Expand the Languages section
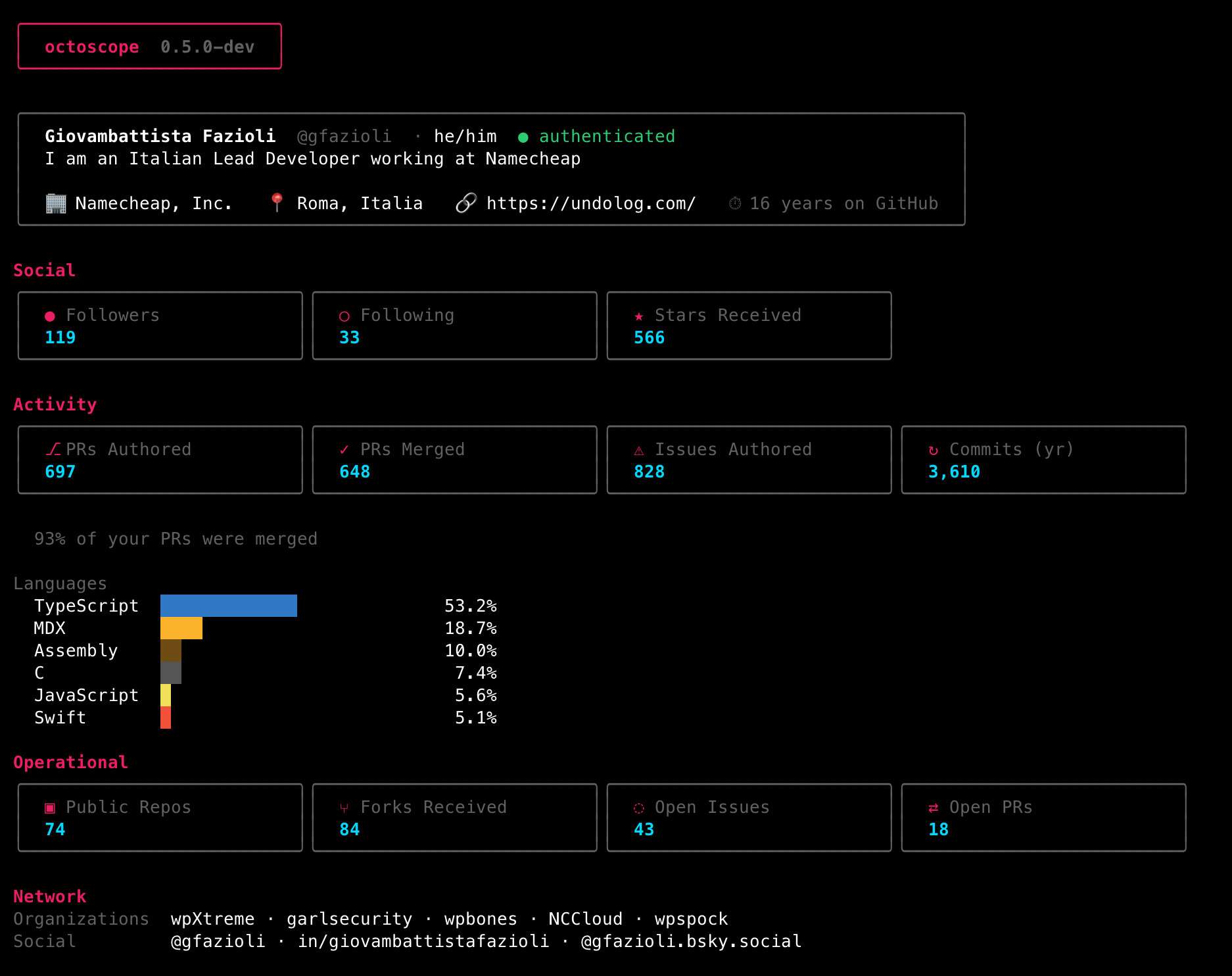The height and width of the screenshot is (976, 1232). click(x=59, y=583)
